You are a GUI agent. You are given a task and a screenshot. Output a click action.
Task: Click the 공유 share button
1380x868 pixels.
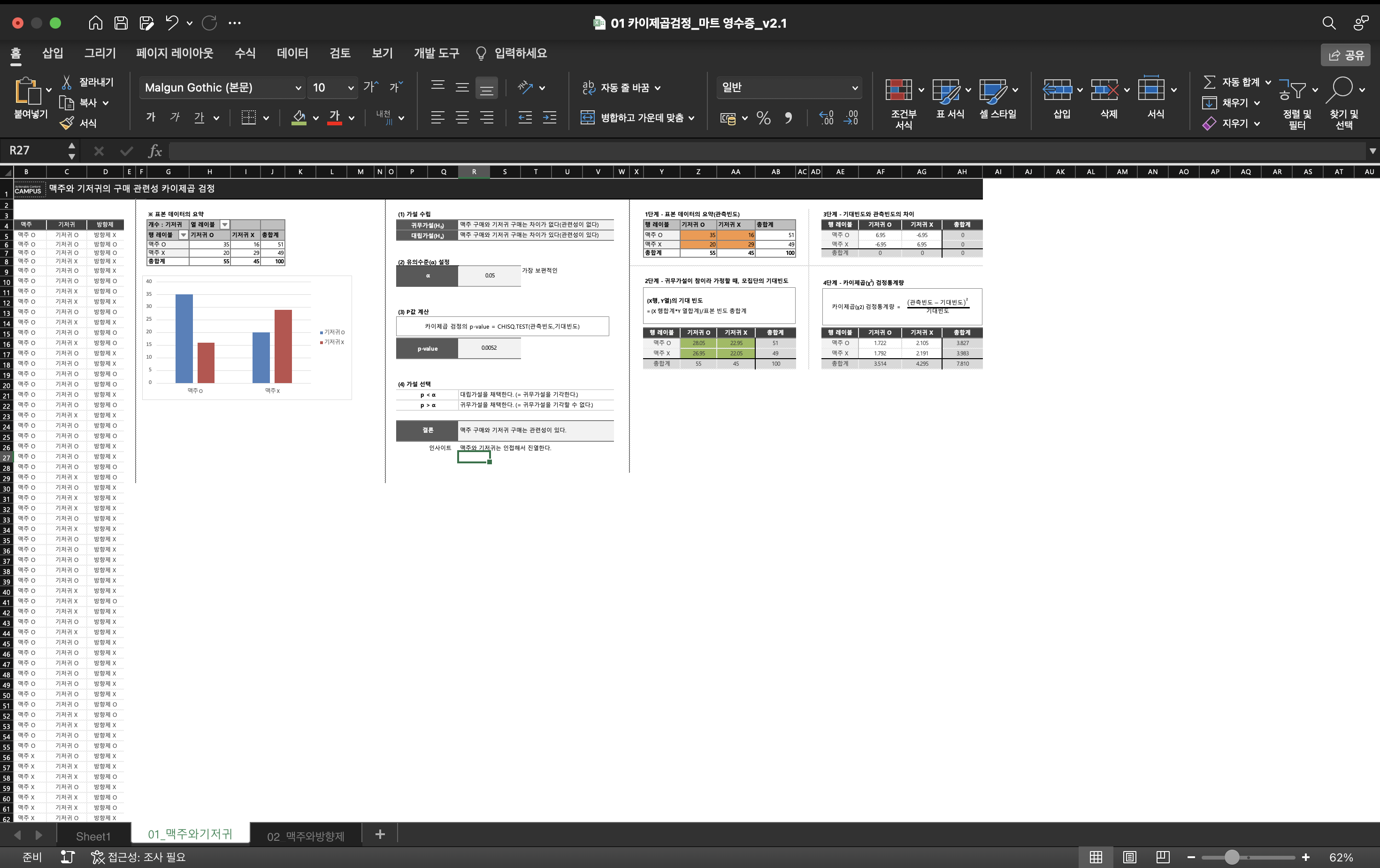coord(1346,55)
